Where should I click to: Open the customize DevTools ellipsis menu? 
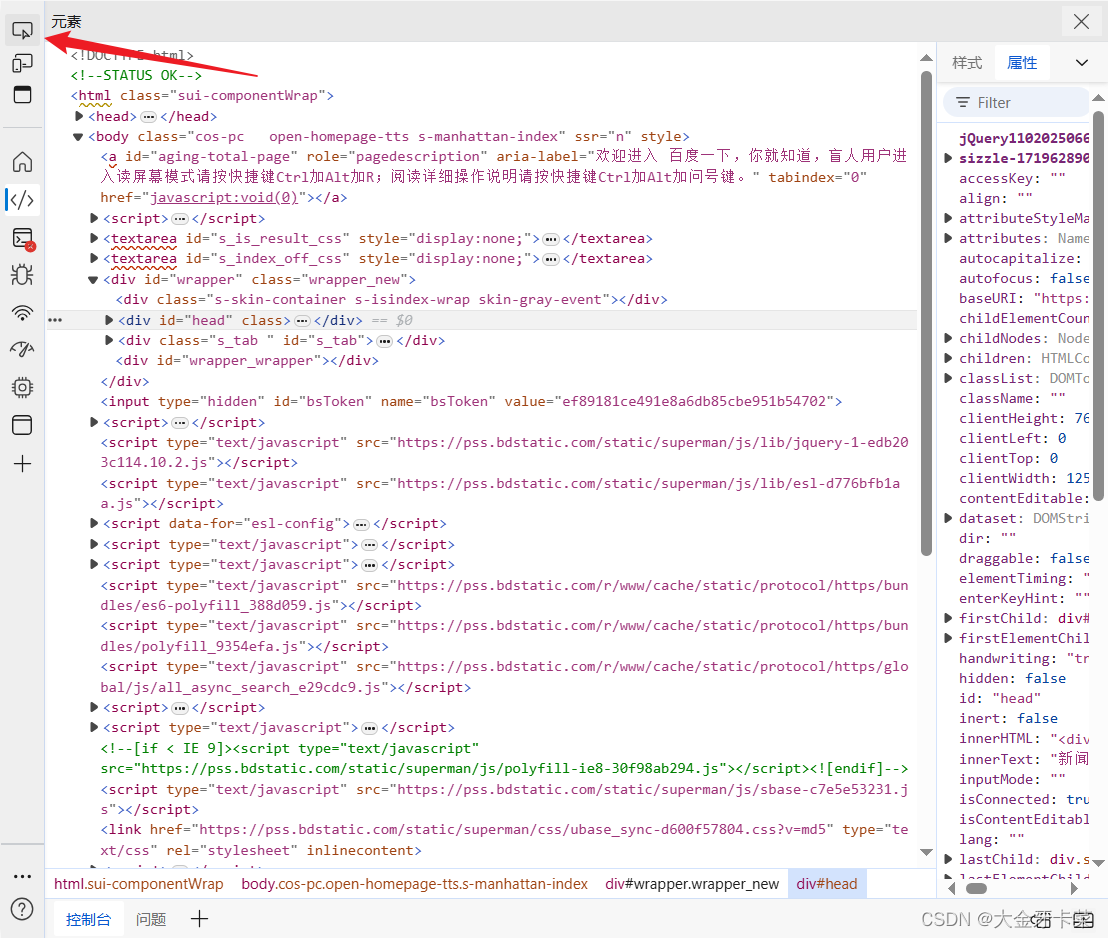coord(23,877)
